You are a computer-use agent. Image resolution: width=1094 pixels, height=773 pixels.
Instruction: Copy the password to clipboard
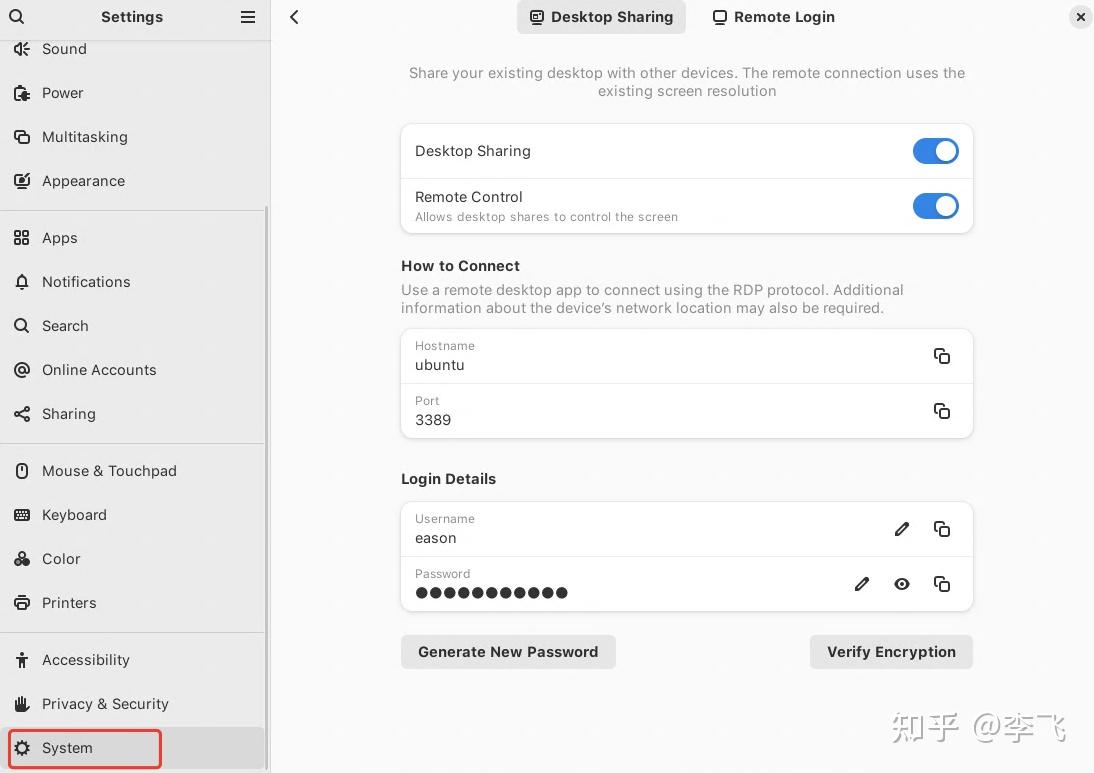941,584
